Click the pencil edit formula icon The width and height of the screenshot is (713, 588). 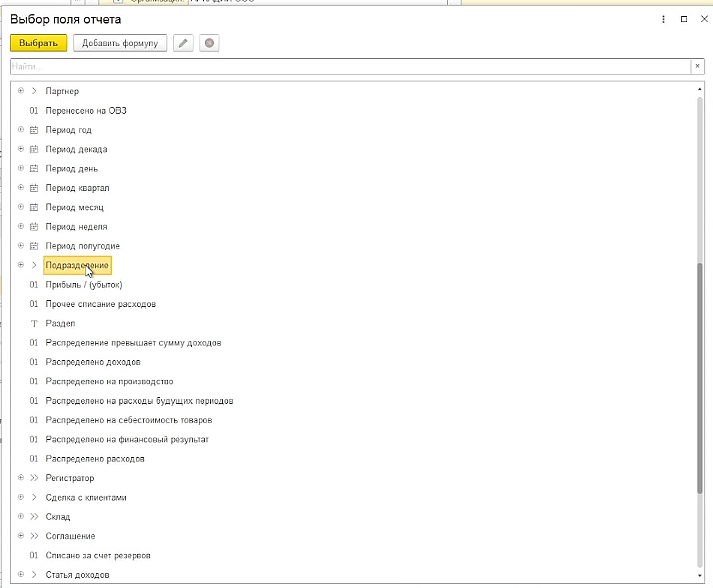pyautogui.click(x=183, y=43)
